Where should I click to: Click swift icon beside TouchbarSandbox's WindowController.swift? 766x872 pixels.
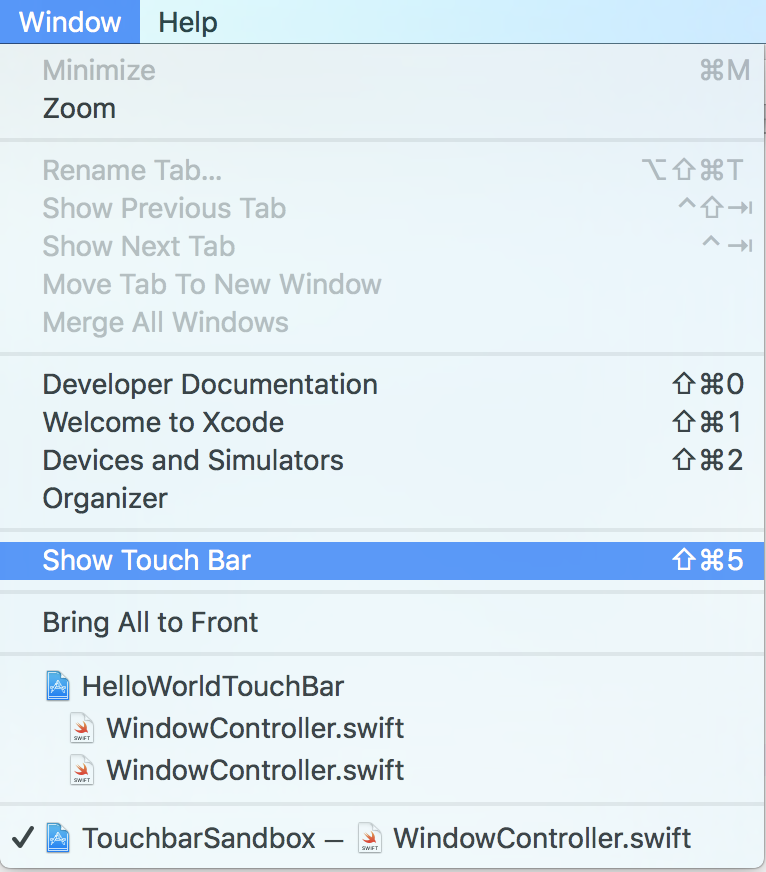click(369, 838)
